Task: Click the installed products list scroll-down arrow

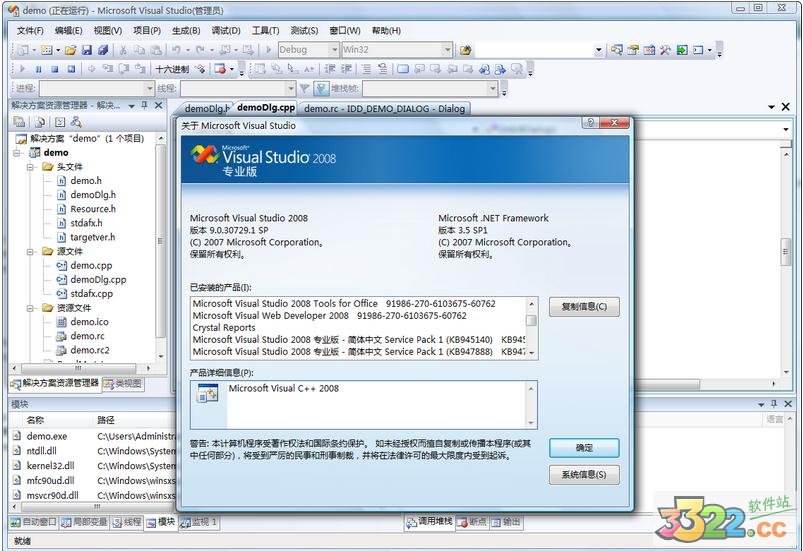Action: 532,352
